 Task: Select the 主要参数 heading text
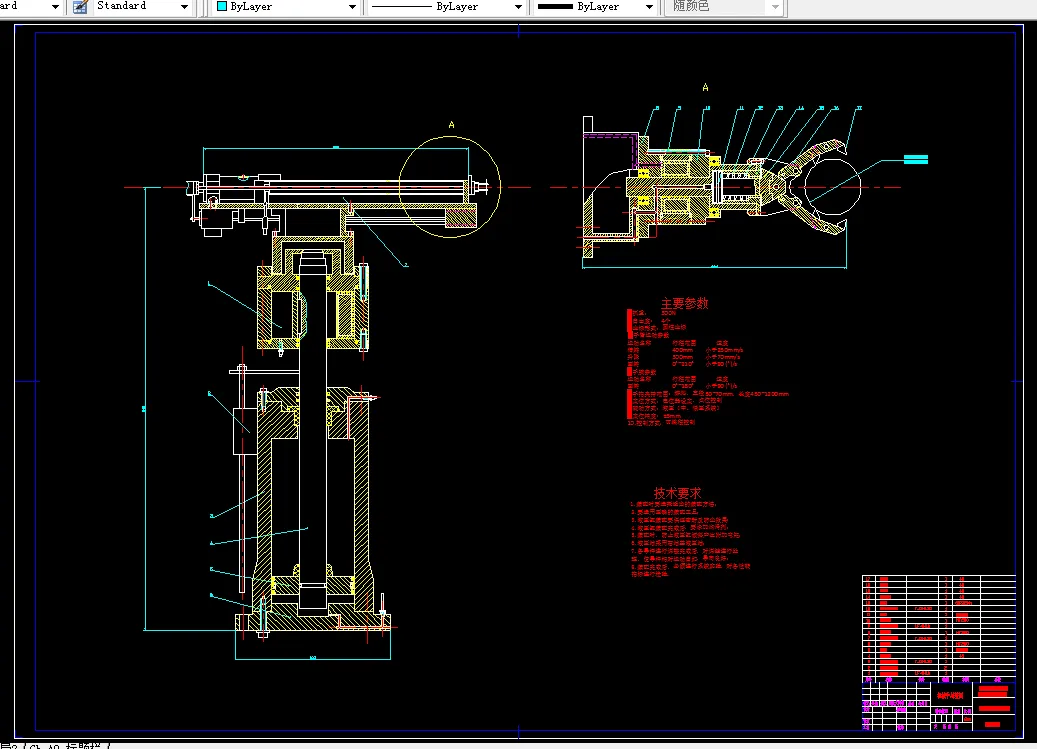(684, 303)
